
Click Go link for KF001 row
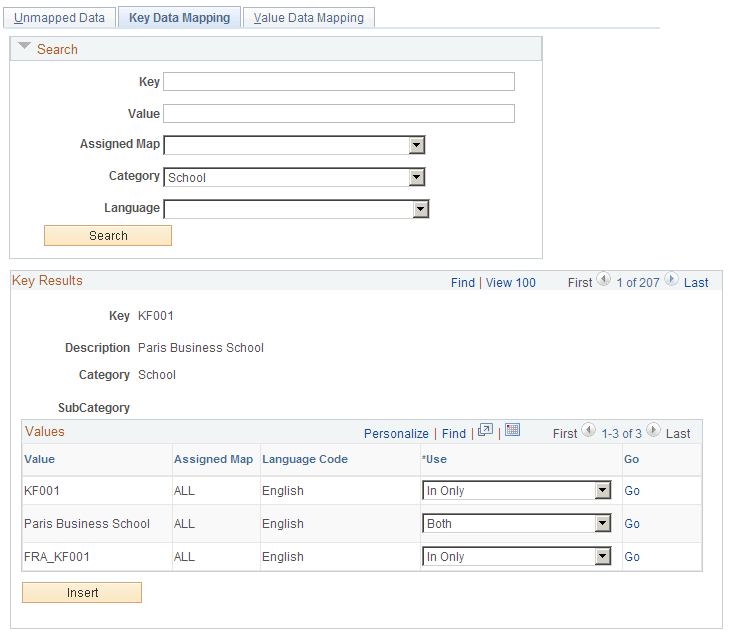pos(632,491)
